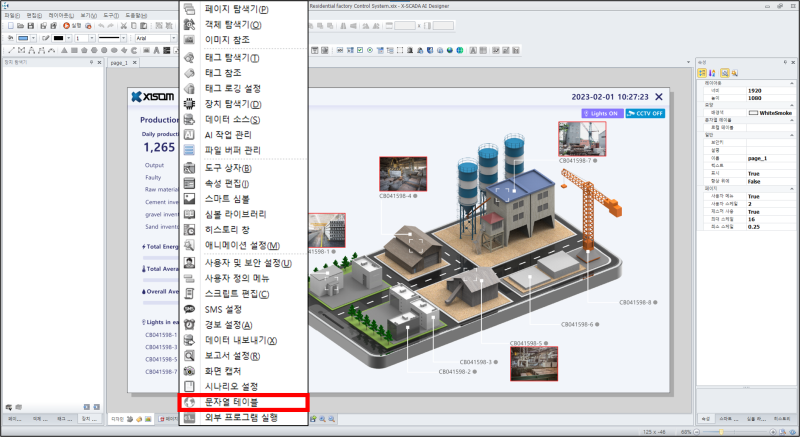Click the zoom in magnifier in status bar

(x=322, y=419)
